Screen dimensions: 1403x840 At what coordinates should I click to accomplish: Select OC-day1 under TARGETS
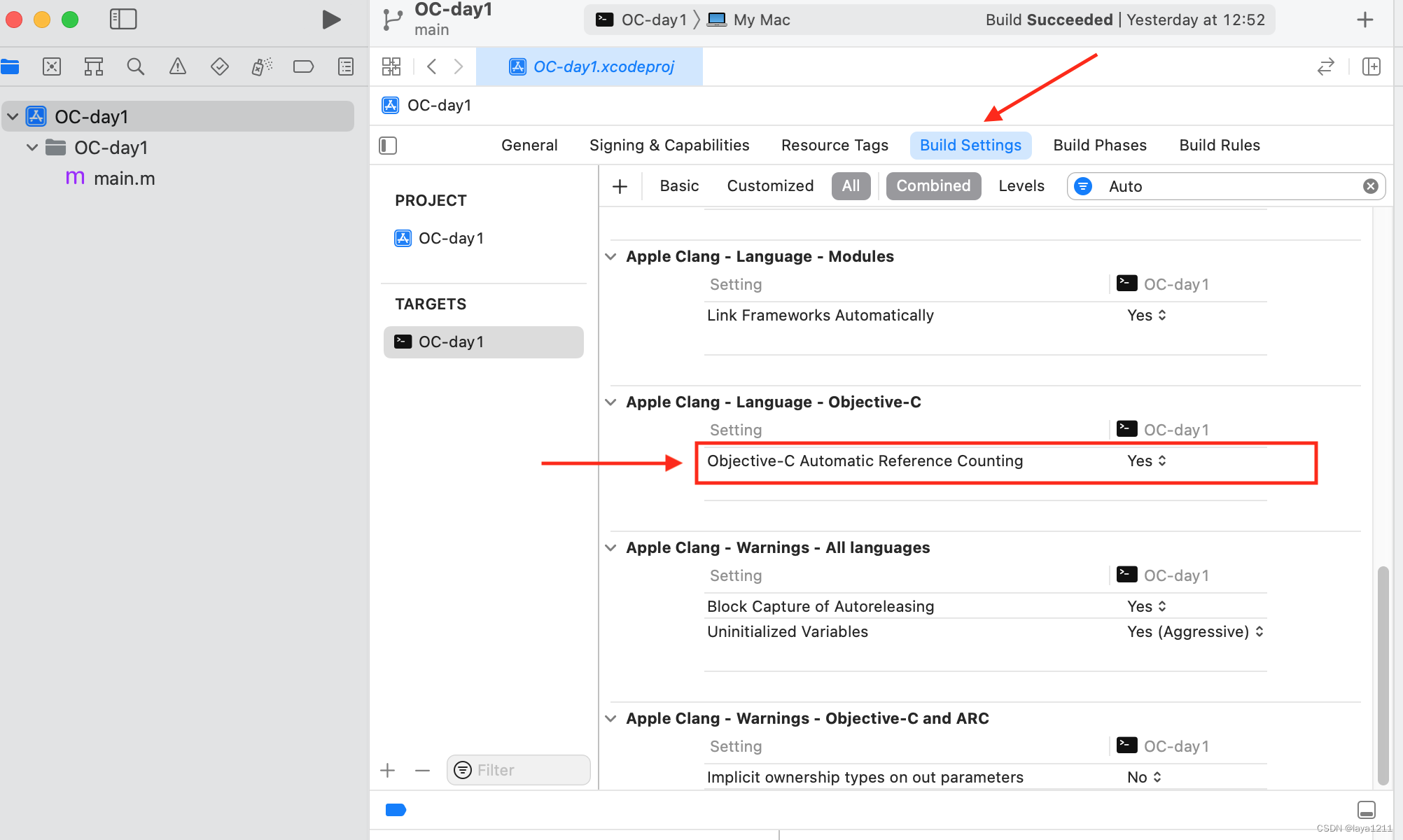click(x=484, y=342)
